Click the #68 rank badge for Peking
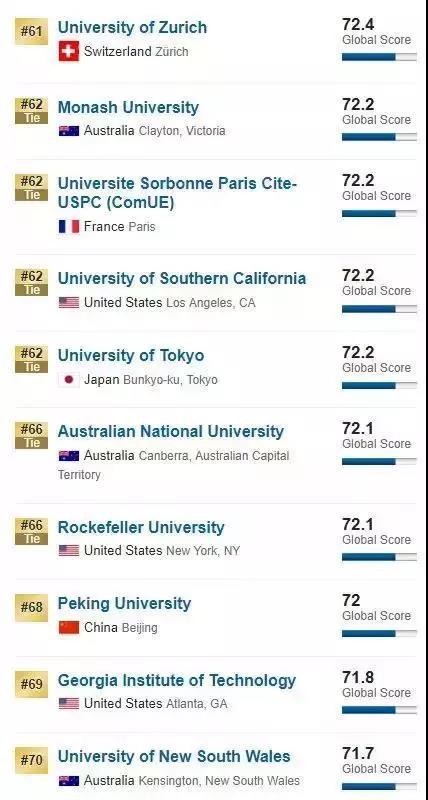Viewport: 428px width, 800px height. coord(31,608)
